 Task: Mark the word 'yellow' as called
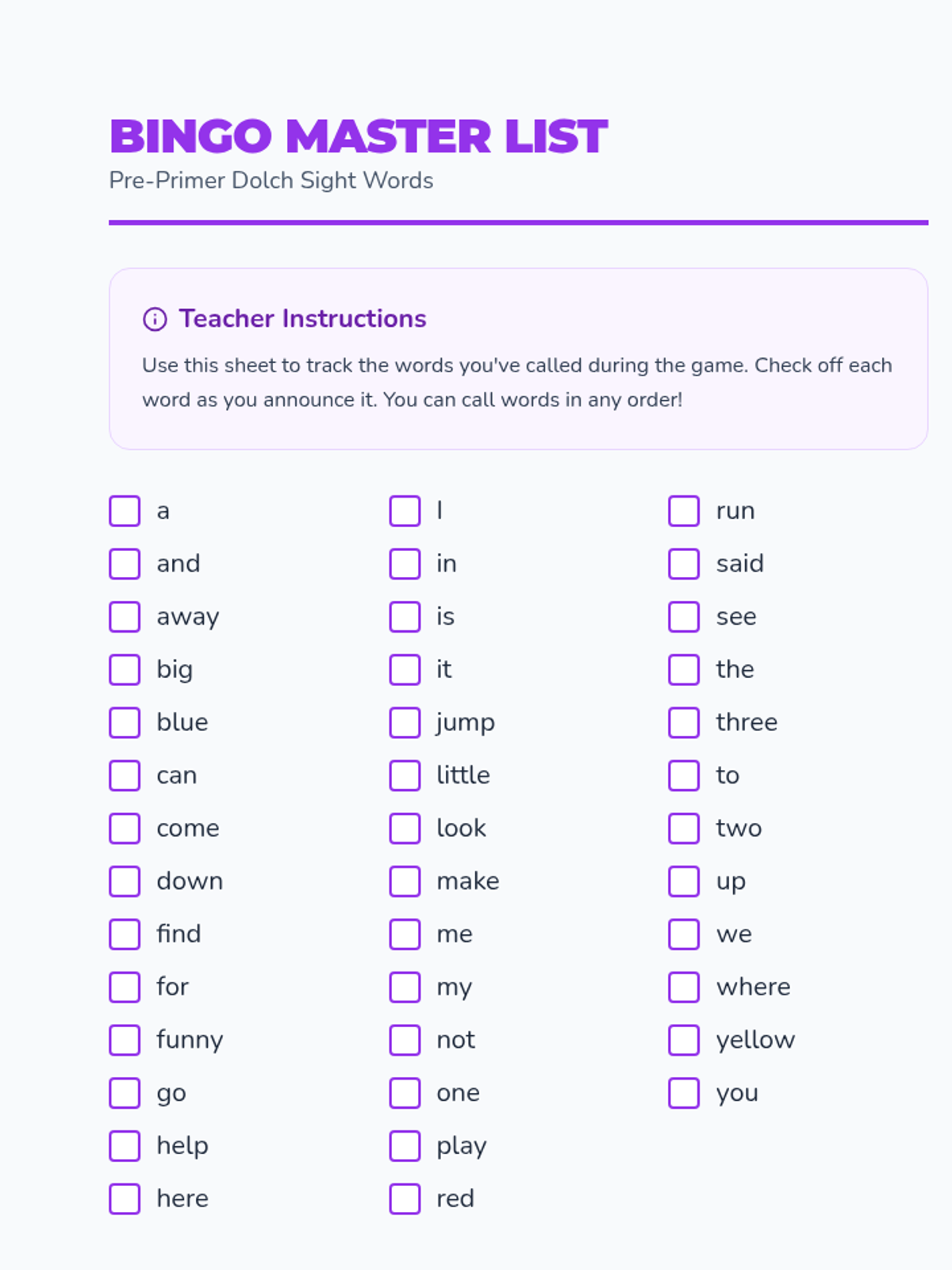[684, 1040]
